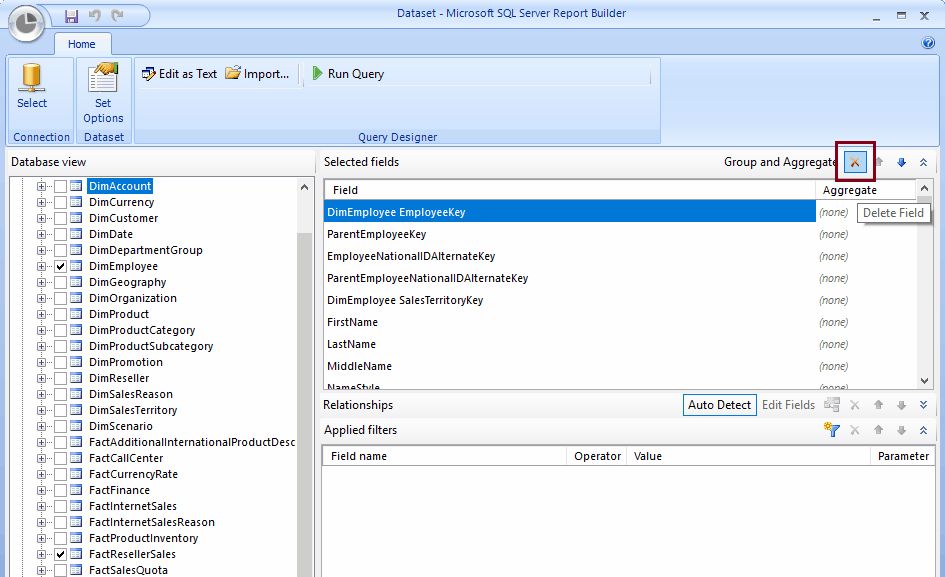Move selected field down with blue arrow
The height and width of the screenshot is (577, 945).
(901, 162)
